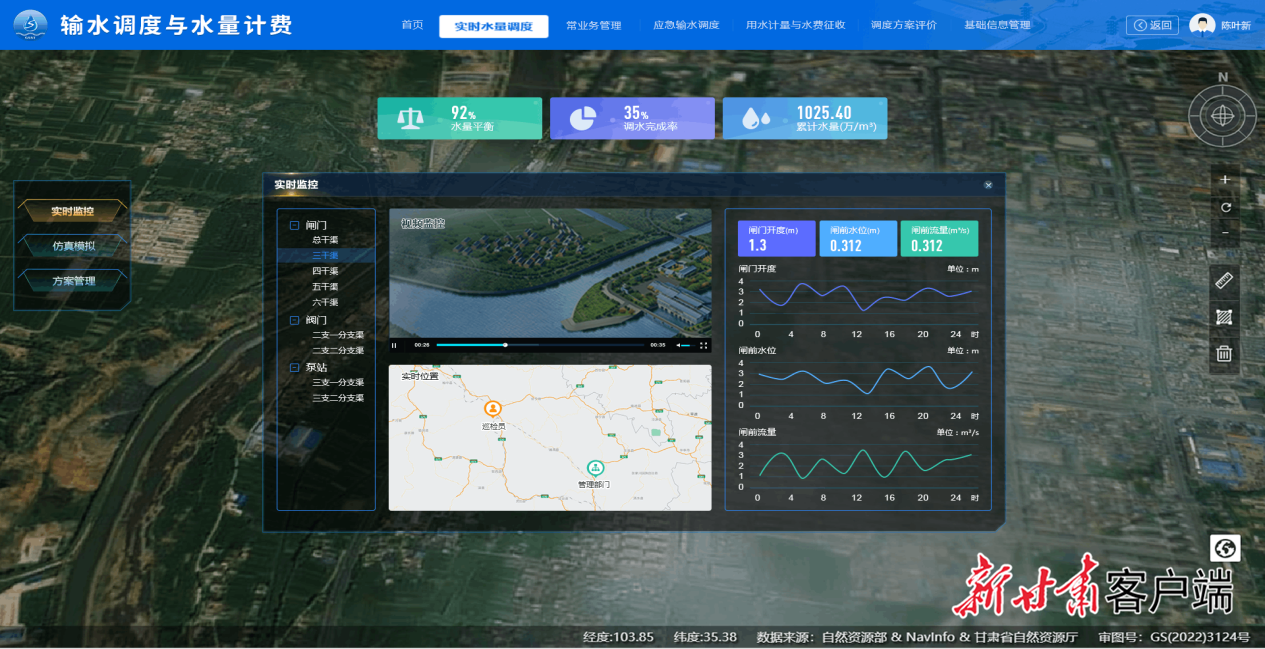Zoom in the map with plus button

(x=1225, y=180)
